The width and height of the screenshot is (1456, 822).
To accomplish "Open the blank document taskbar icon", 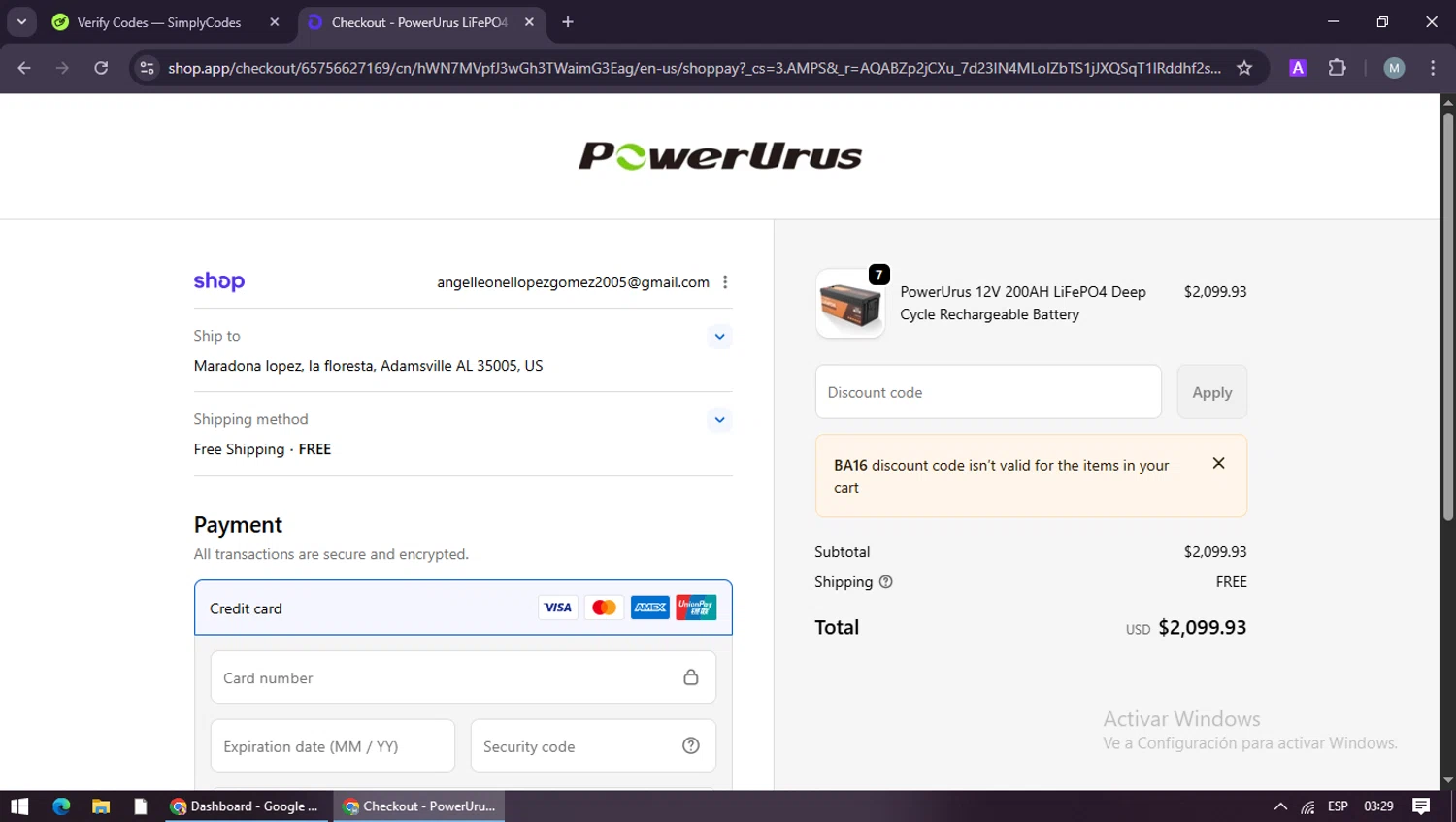I will [141, 806].
